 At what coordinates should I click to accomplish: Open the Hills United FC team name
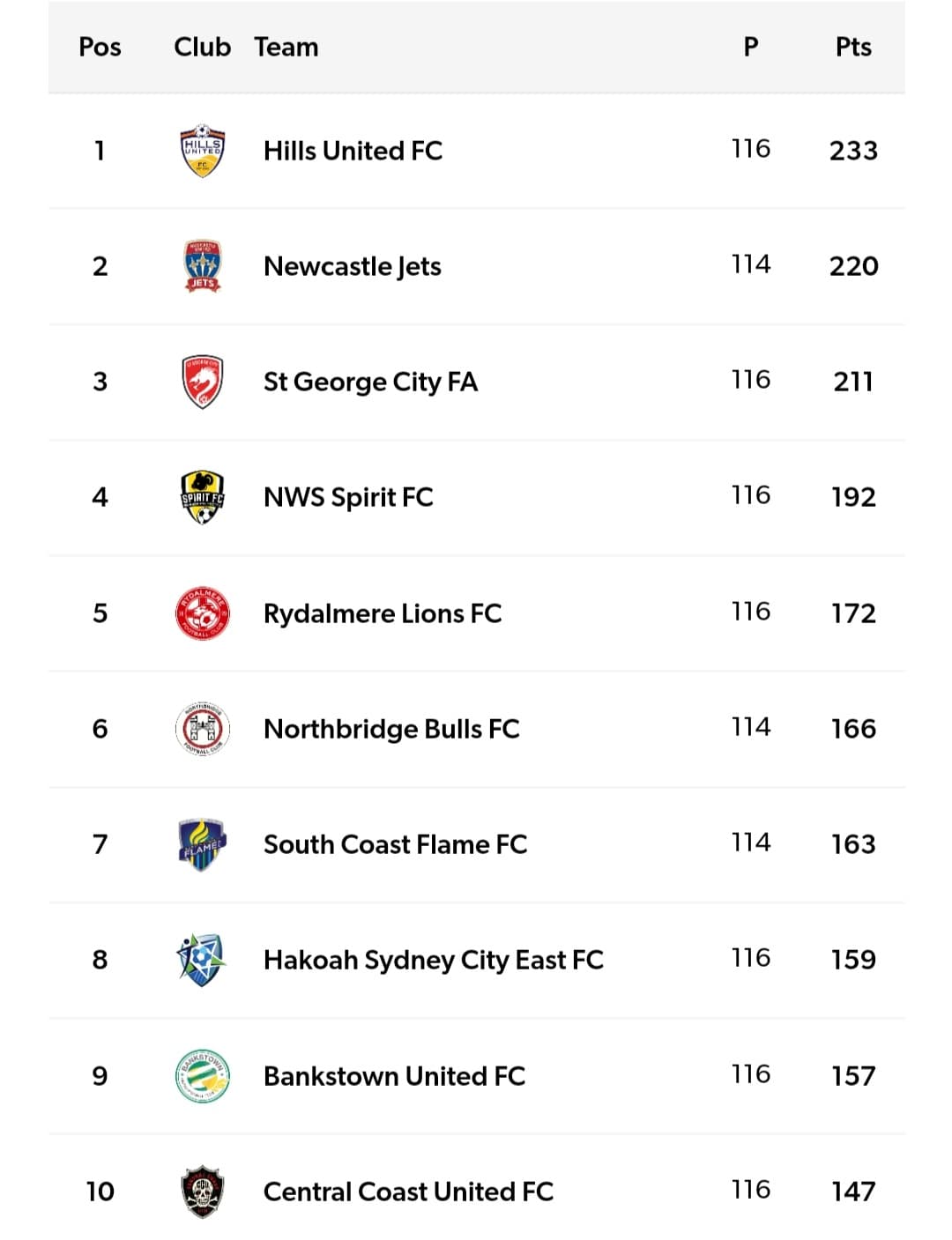point(353,151)
